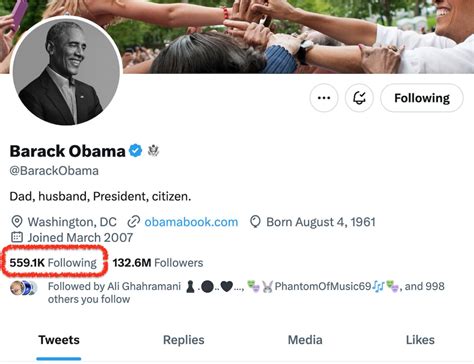474x364 pixels.
Task: Open Barack Obama's profile picture
Action: point(66,72)
